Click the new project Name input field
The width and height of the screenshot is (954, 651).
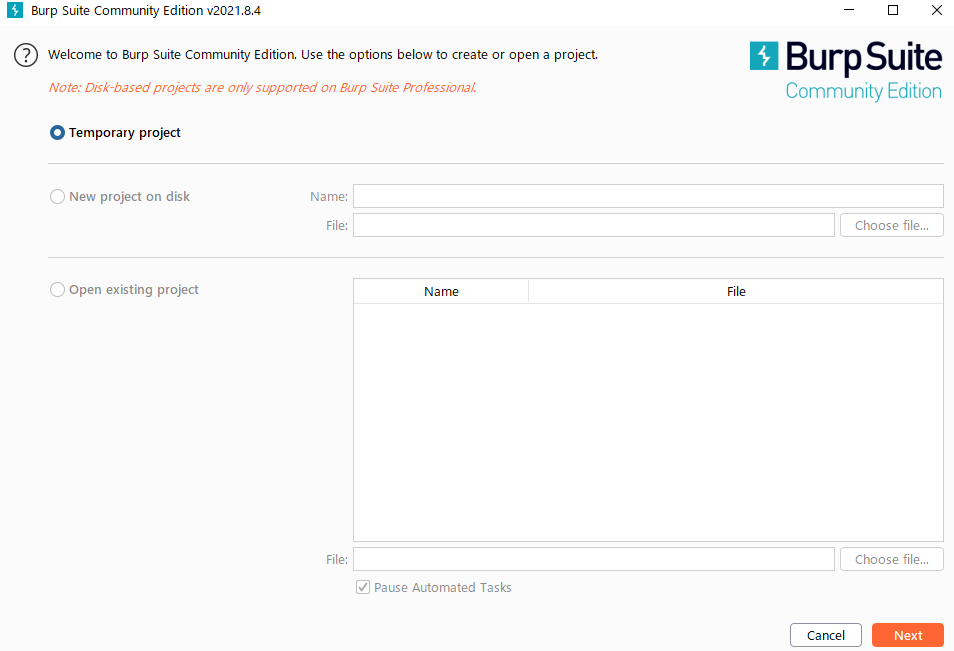[648, 196]
